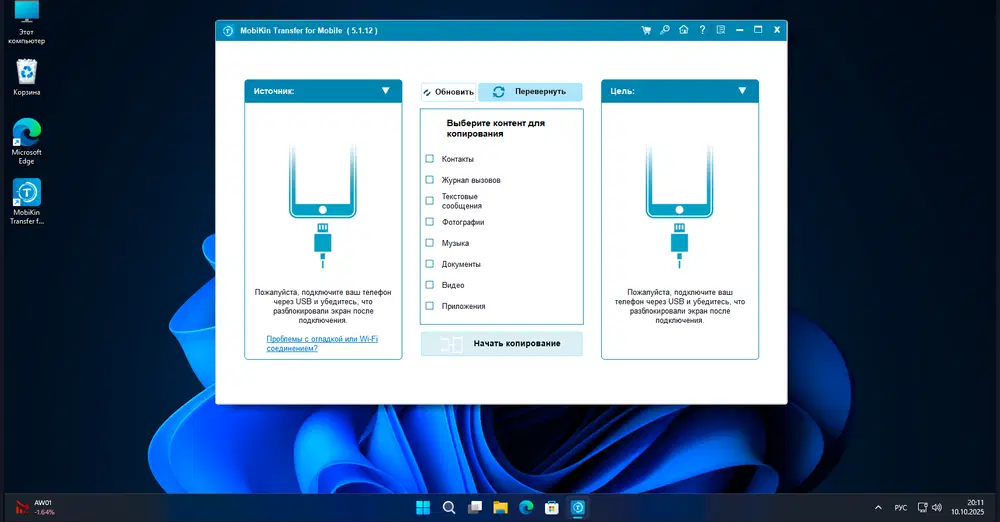Viewport: 1000px width, 522px height.
Task: Click the source phone illustration
Action: [323, 205]
